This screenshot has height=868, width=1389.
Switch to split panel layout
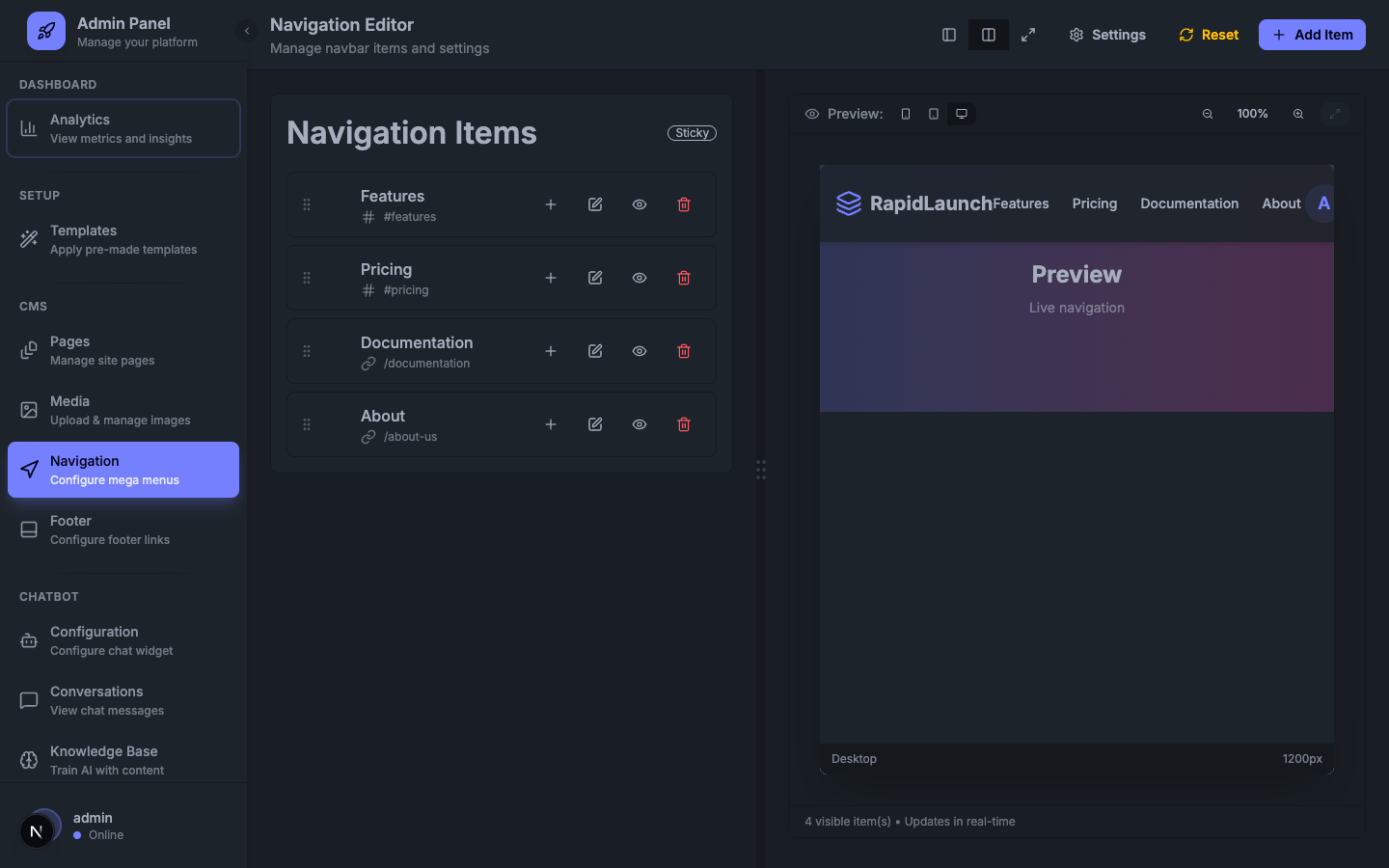pos(989,35)
